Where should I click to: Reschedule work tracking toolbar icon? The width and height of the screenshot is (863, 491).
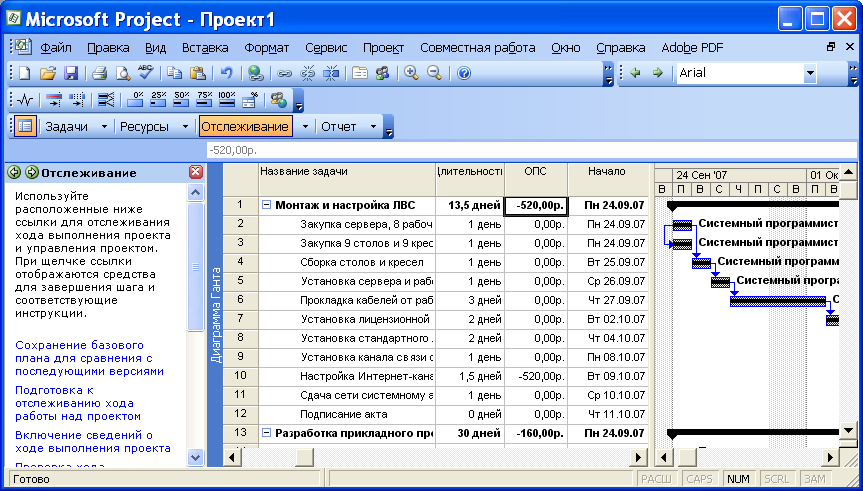tap(77, 100)
